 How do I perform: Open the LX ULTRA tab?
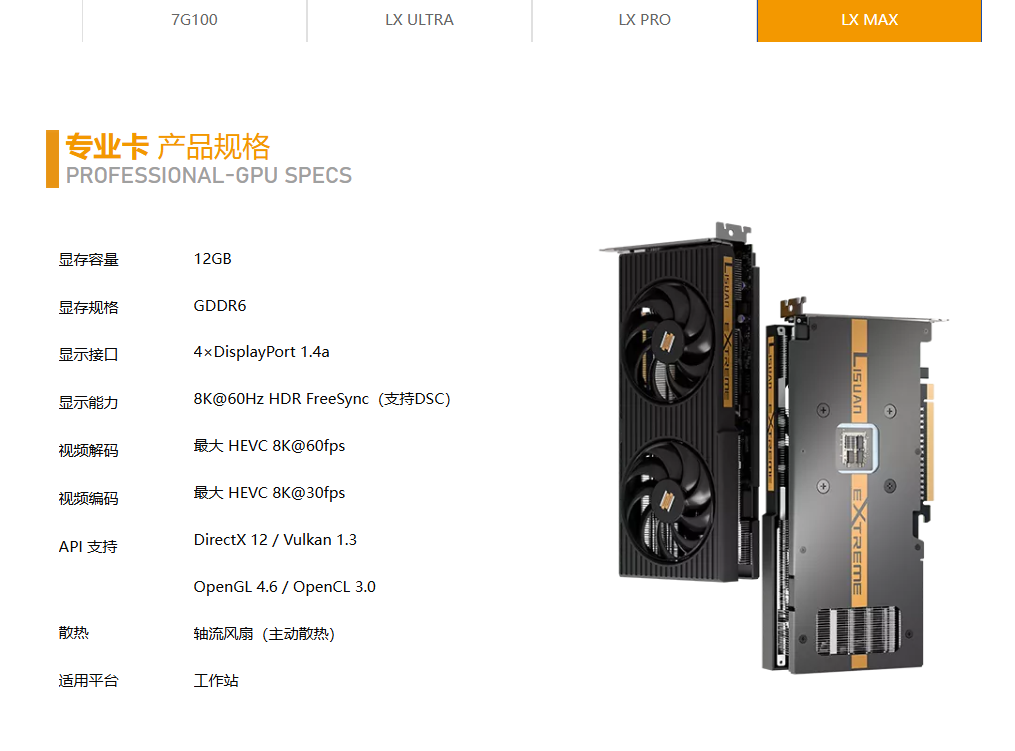coord(419,20)
